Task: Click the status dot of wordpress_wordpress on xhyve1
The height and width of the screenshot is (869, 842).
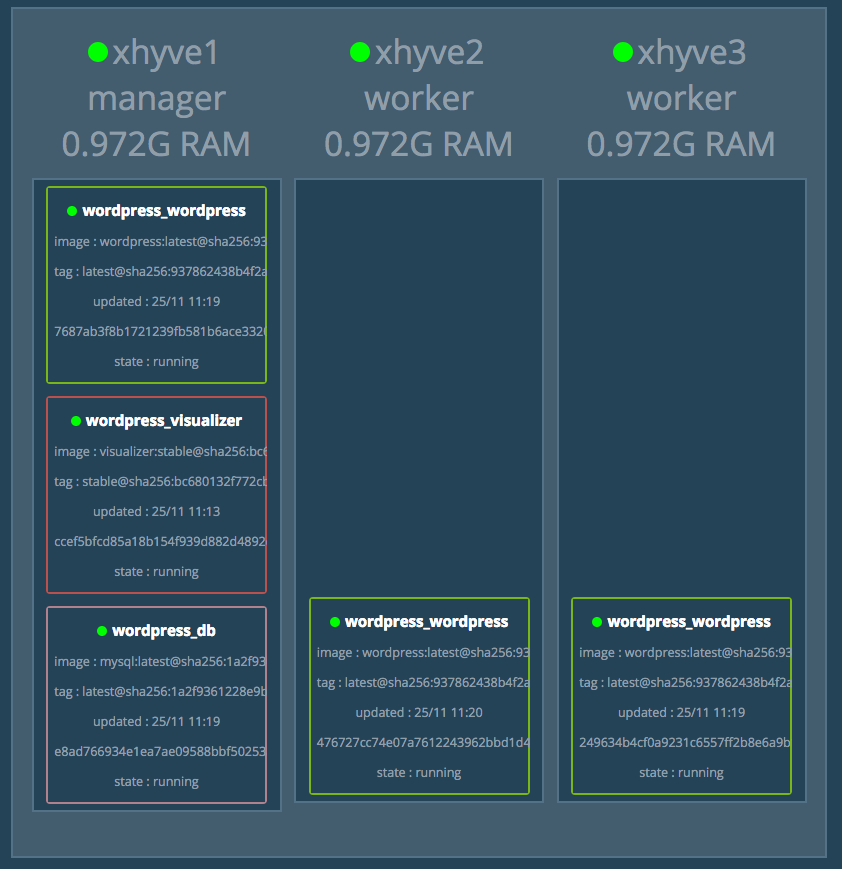Action: 72,211
